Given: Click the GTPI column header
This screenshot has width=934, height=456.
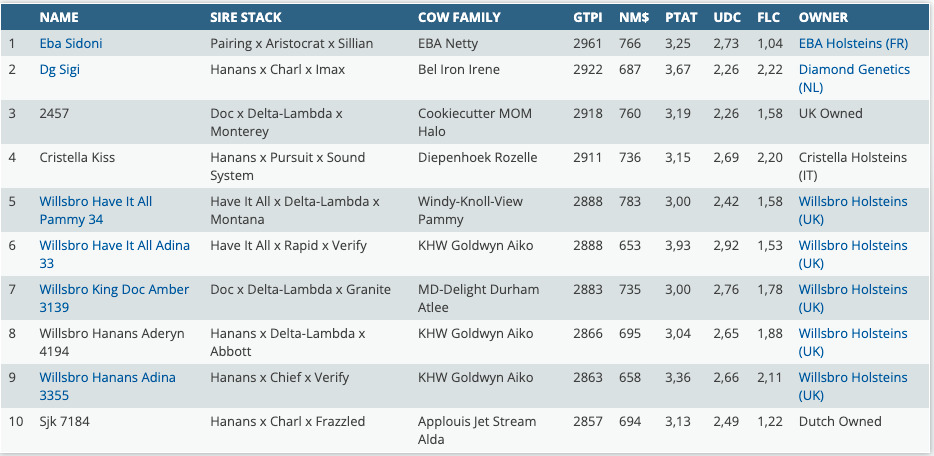Looking at the screenshot, I should tap(588, 18).
